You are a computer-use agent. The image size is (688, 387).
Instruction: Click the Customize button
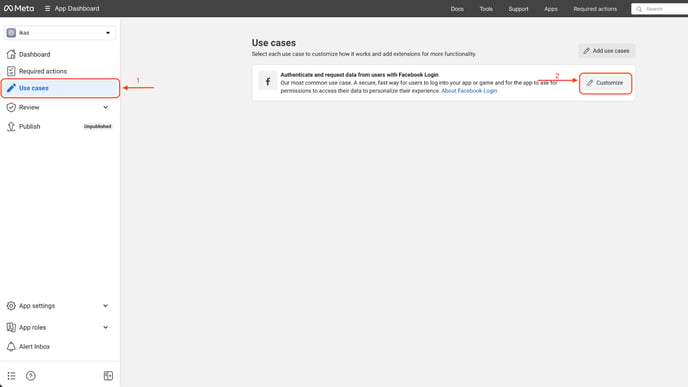pos(605,83)
